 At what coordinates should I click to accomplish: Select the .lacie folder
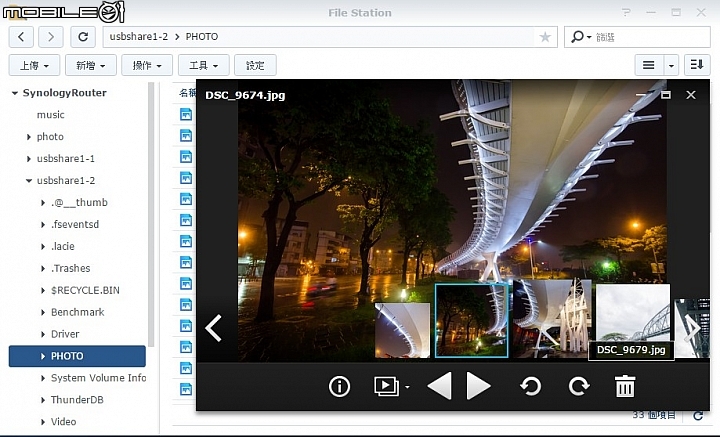pos(62,247)
